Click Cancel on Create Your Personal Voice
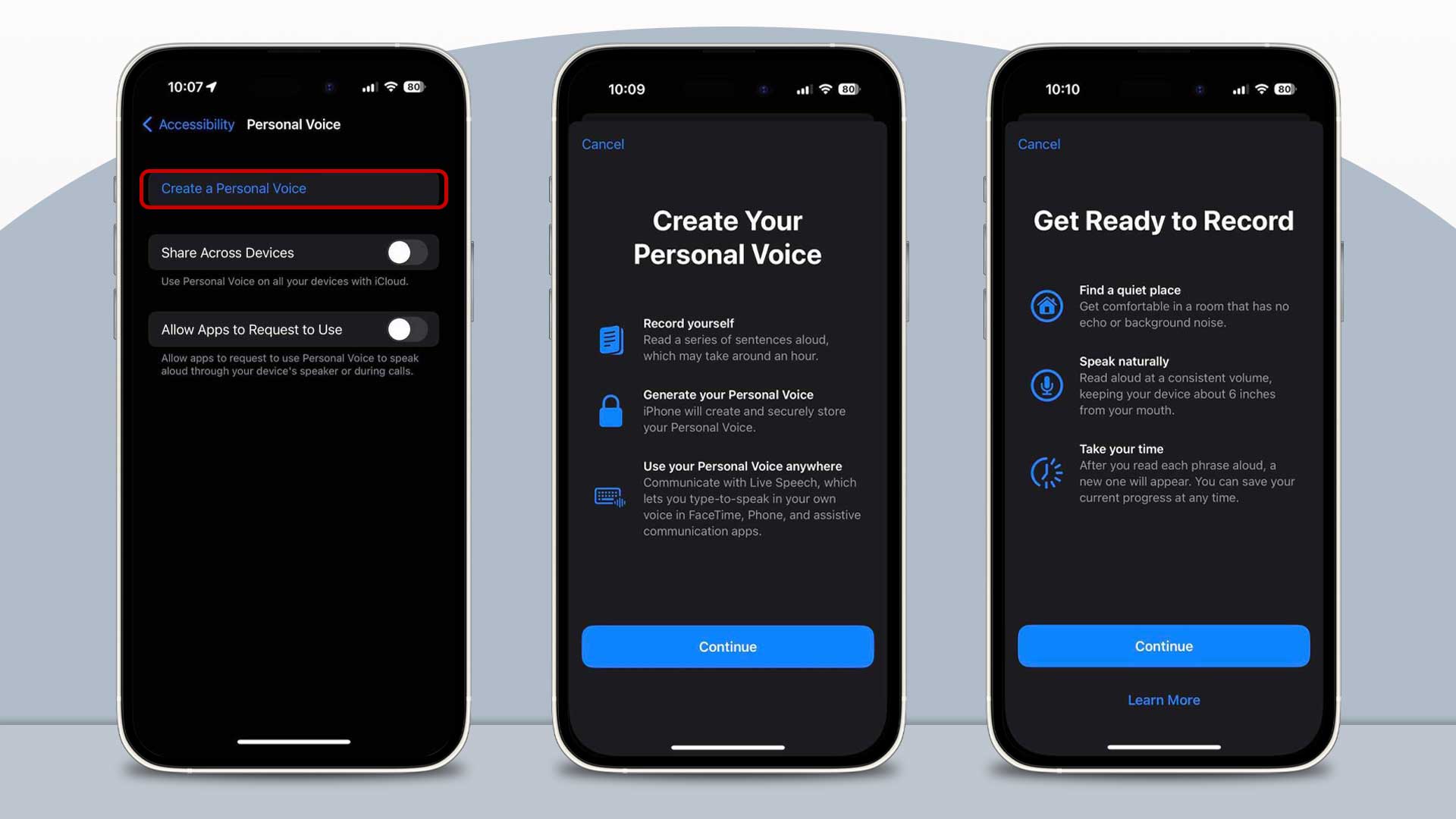 pos(602,145)
